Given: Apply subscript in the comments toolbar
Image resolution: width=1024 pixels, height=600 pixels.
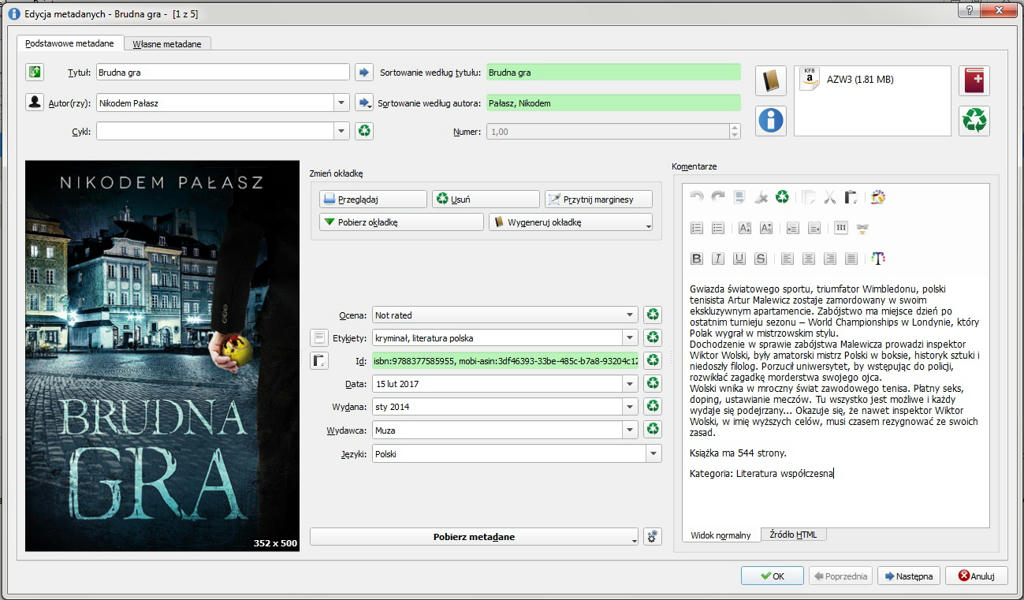Looking at the screenshot, I should click(766, 228).
